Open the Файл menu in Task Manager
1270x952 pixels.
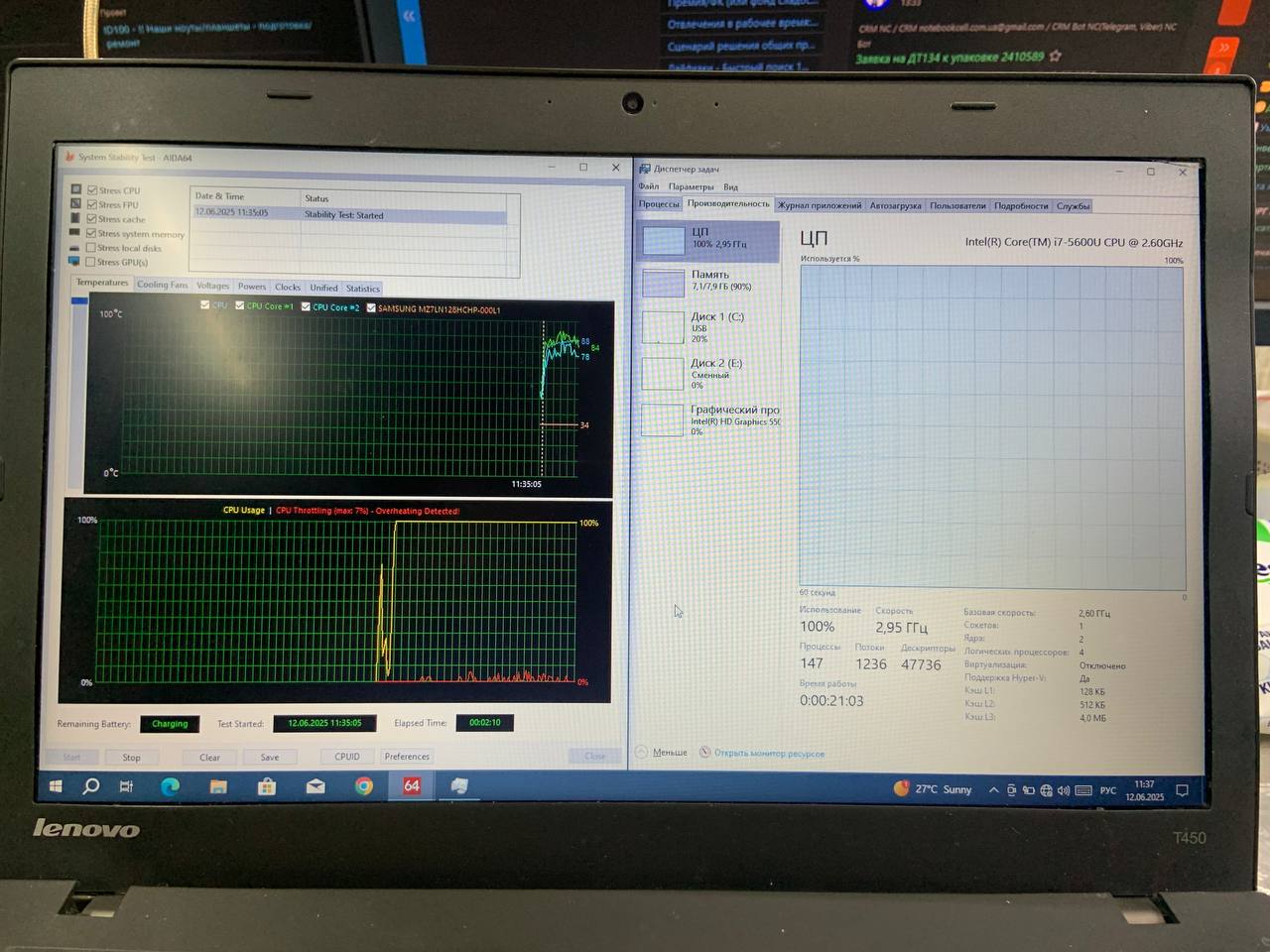click(649, 186)
